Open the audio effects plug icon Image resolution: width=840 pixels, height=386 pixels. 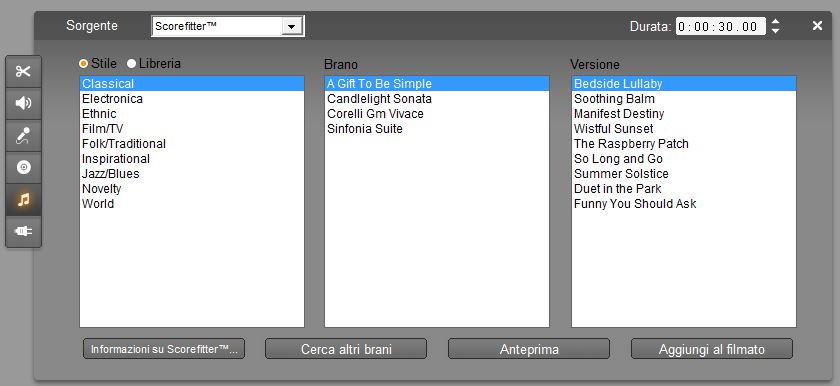coord(23,231)
